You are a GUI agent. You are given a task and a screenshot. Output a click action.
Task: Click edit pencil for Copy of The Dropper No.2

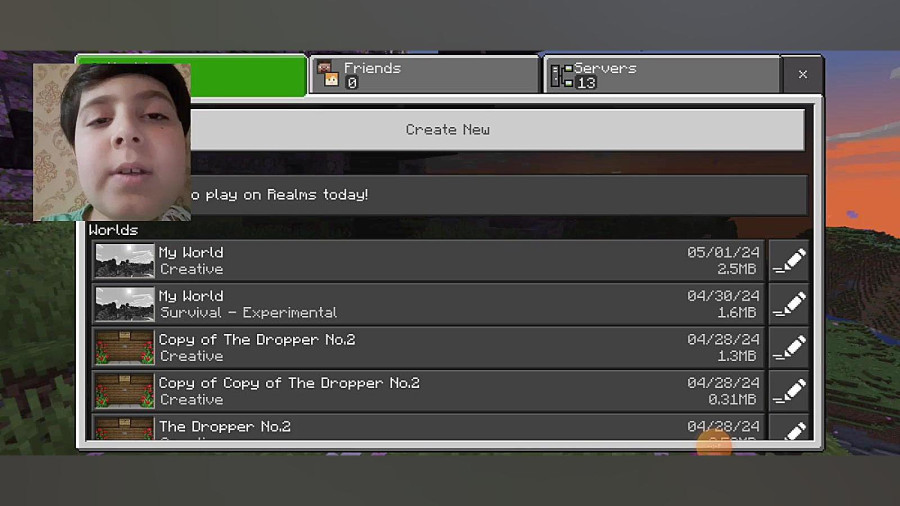[x=789, y=348]
